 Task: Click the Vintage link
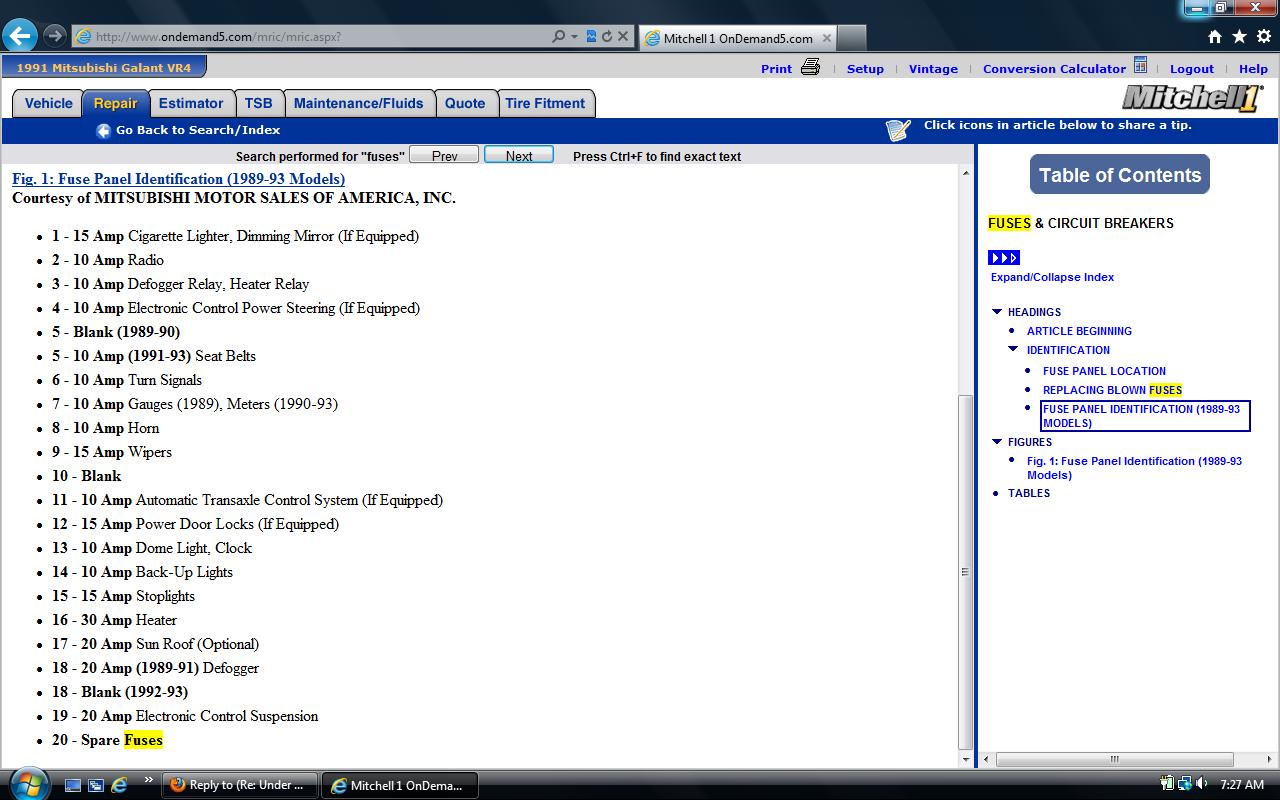point(933,69)
